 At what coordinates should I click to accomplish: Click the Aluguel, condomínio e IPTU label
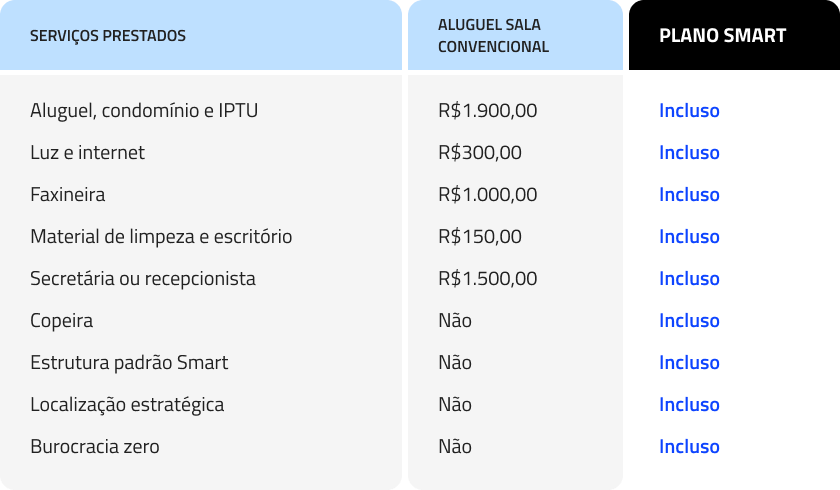144,111
